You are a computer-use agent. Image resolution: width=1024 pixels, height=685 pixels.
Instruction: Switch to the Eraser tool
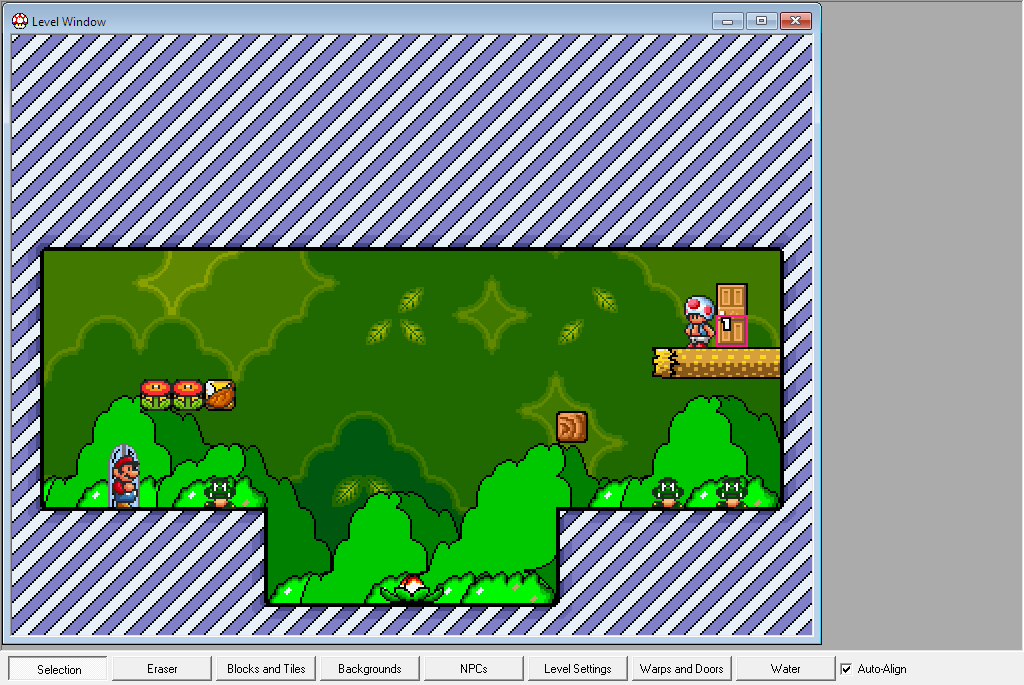tap(162, 669)
